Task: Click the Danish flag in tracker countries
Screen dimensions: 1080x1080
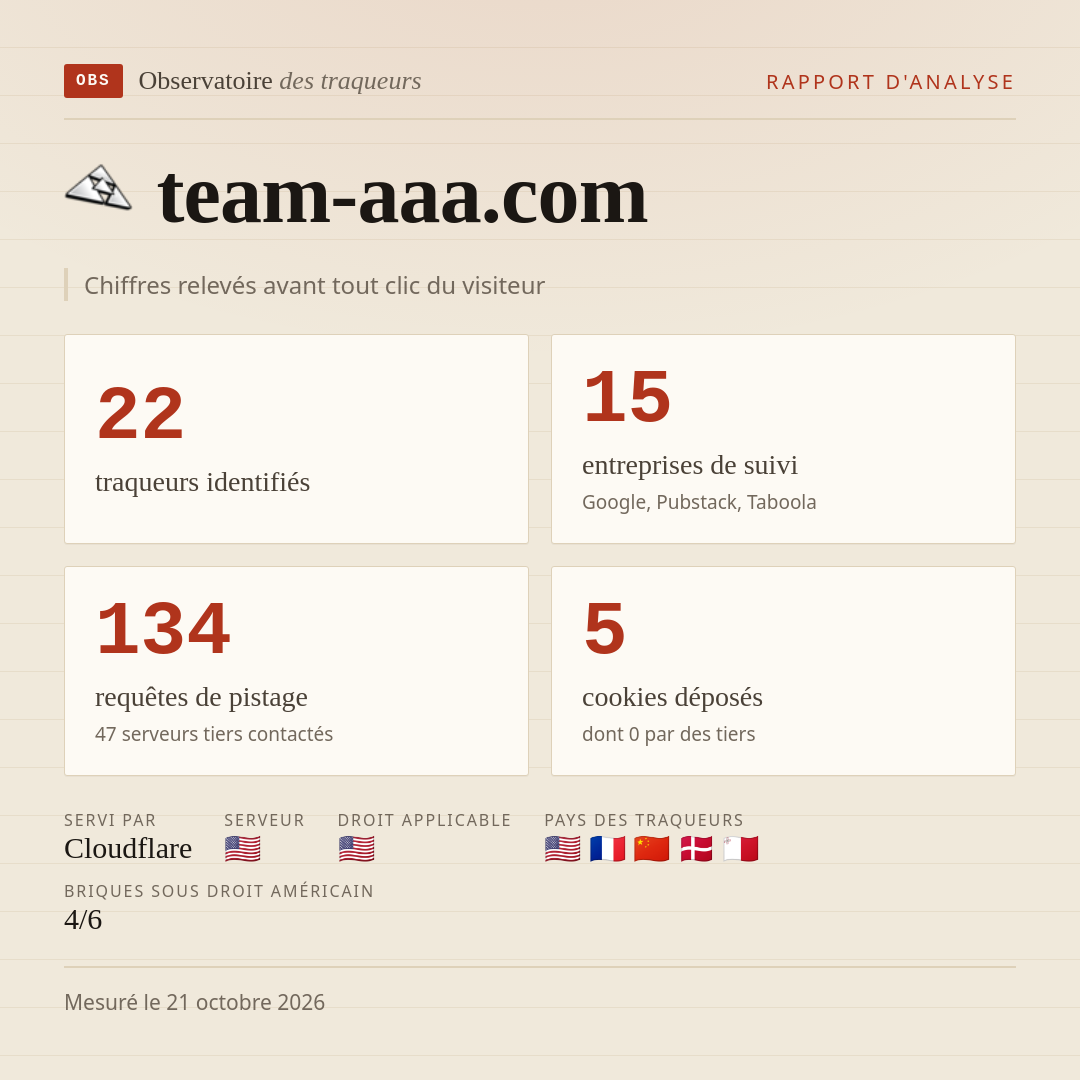Action: (x=696, y=849)
